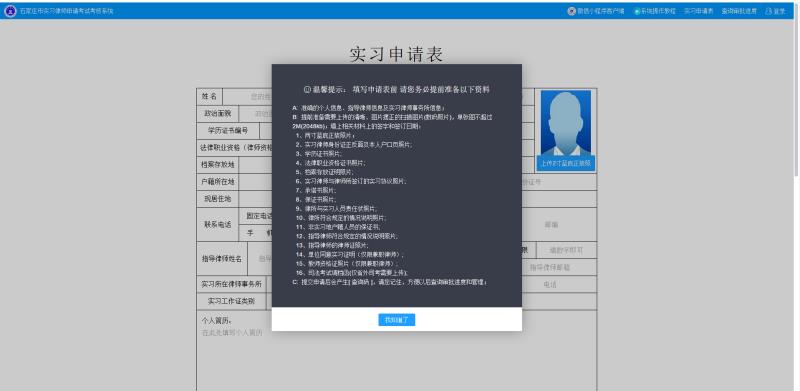Screen dimensions: 800x391
Task: Click the dialog heading 填写申请表前 请您务必提前准备以下资料
Action: (x=421, y=89)
